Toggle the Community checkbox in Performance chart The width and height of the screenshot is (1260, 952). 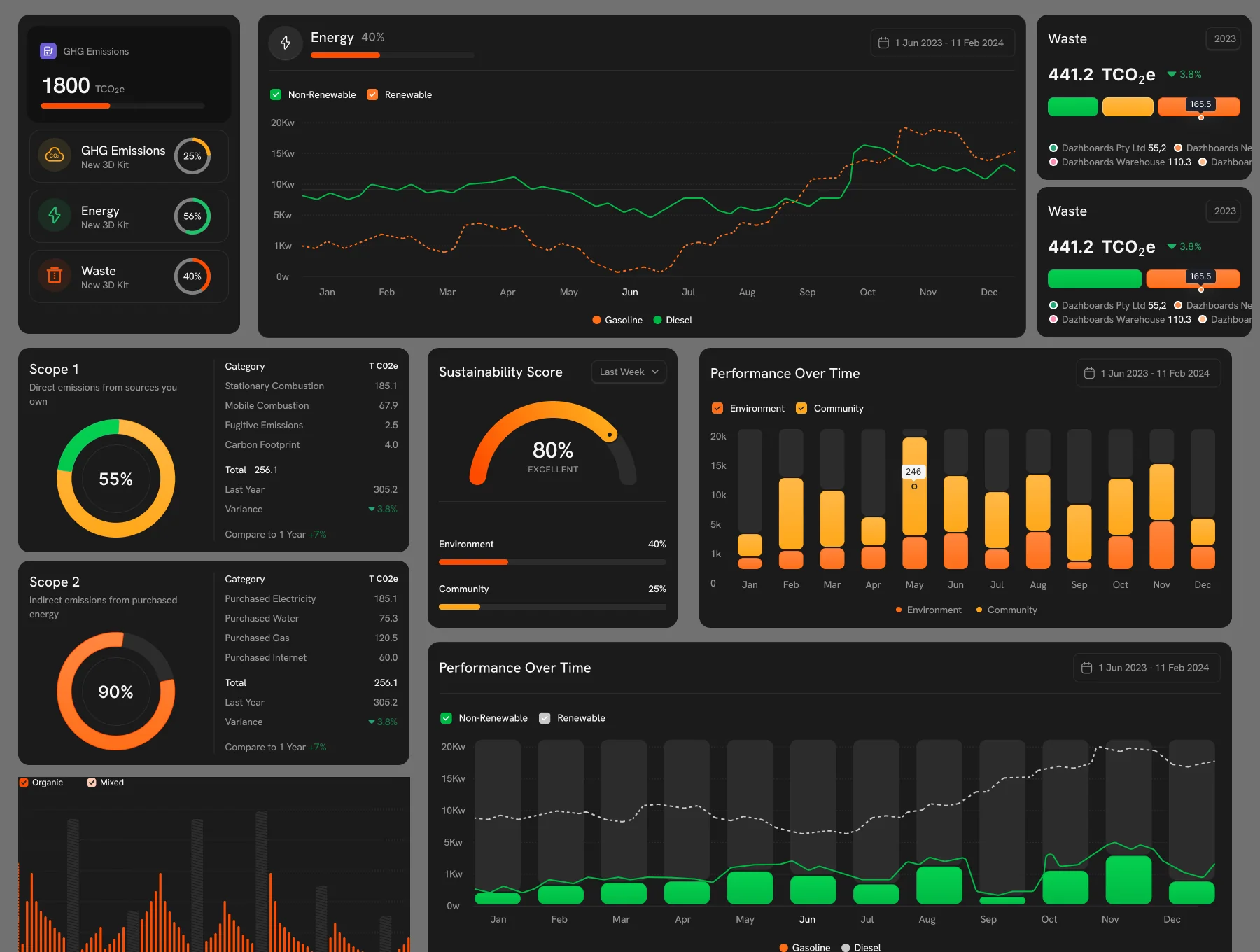pyautogui.click(x=801, y=408)
